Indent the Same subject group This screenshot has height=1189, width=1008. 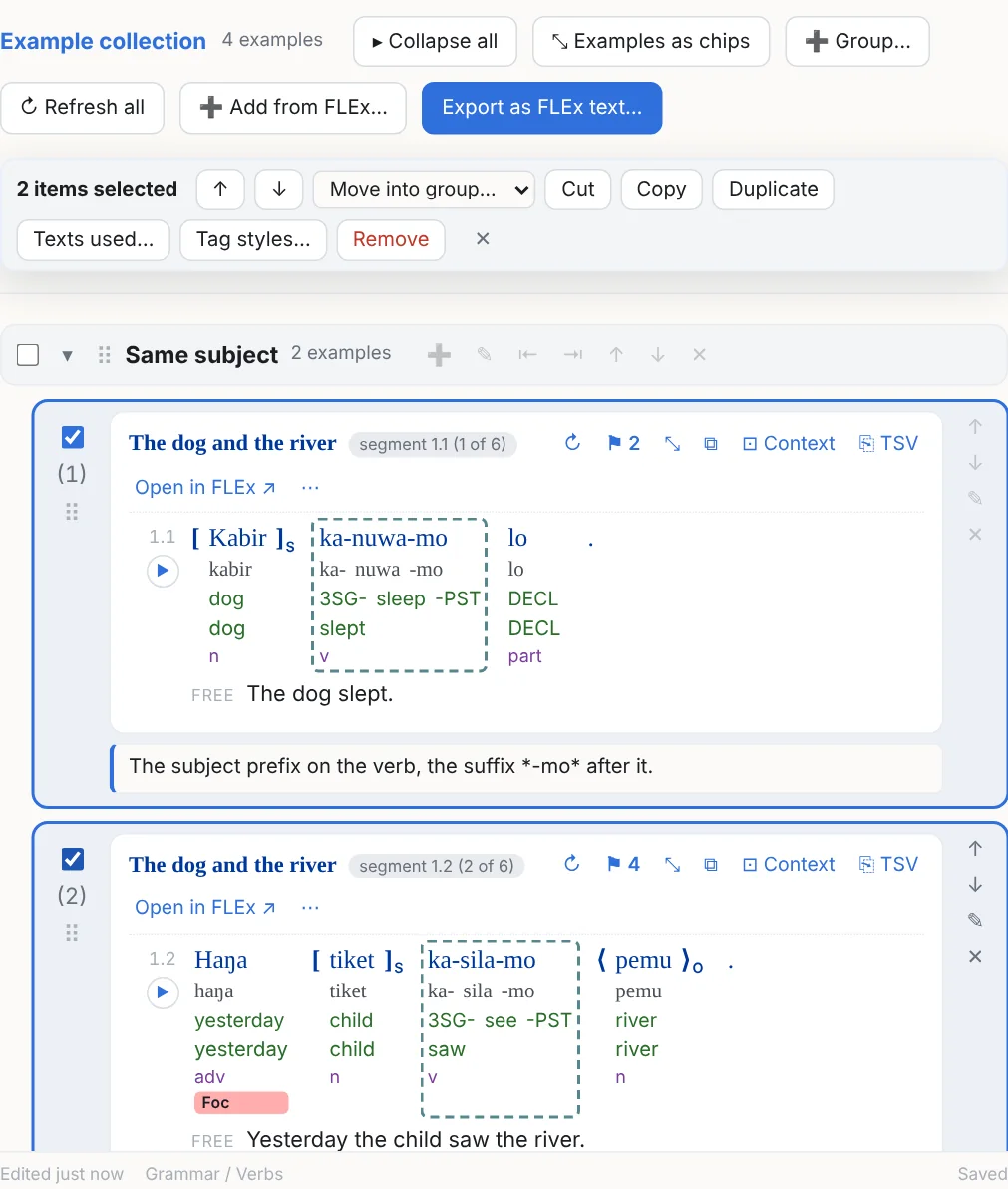[x=573, y=354]
